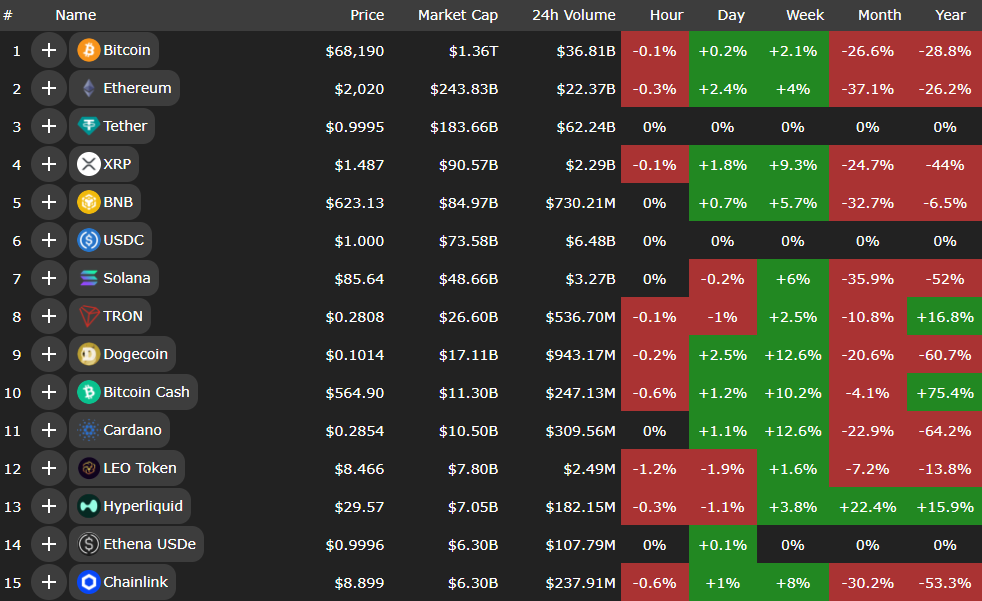Click the Hyperliquid logo icon
This screenshot has height=601, width=982.
[88, 506]
